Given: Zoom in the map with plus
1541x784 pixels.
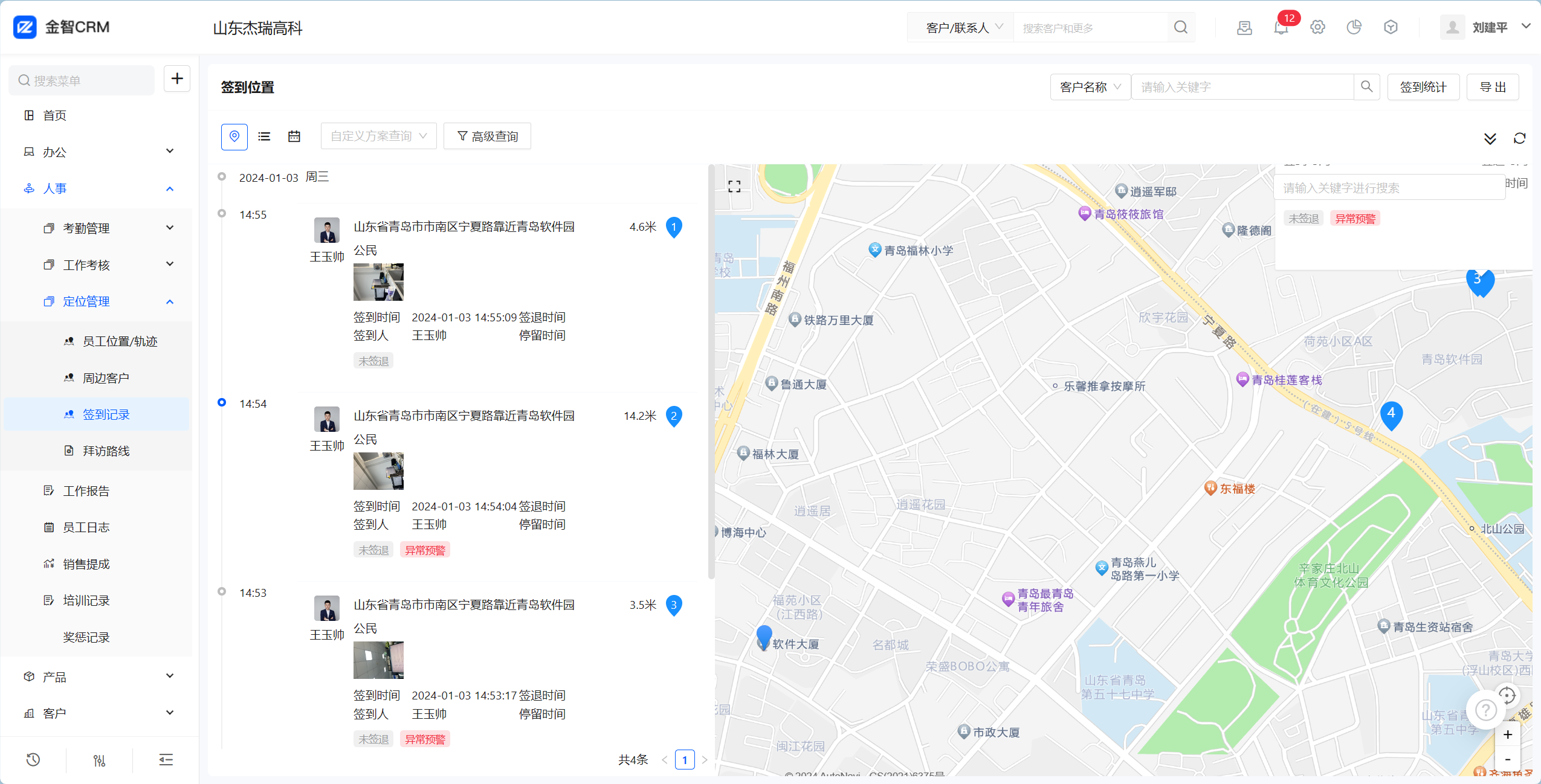Looking at the screenshot, I should coord(1507,734).
